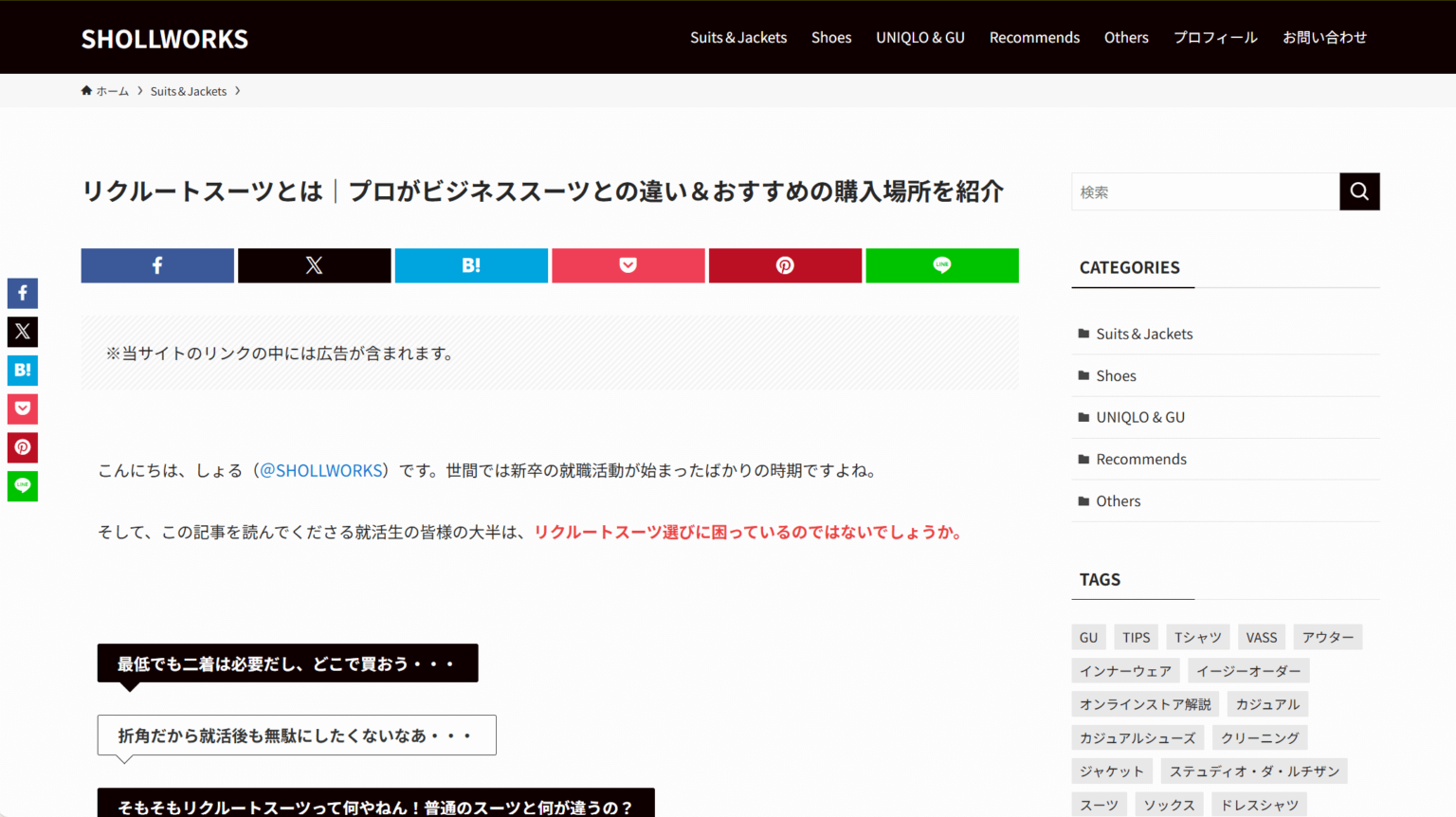Image resolution: width=1456 pixels, height=817 pixels.
Task: Select the floating Pocket icon in the sidebar
Action: [x=22, y=408]
